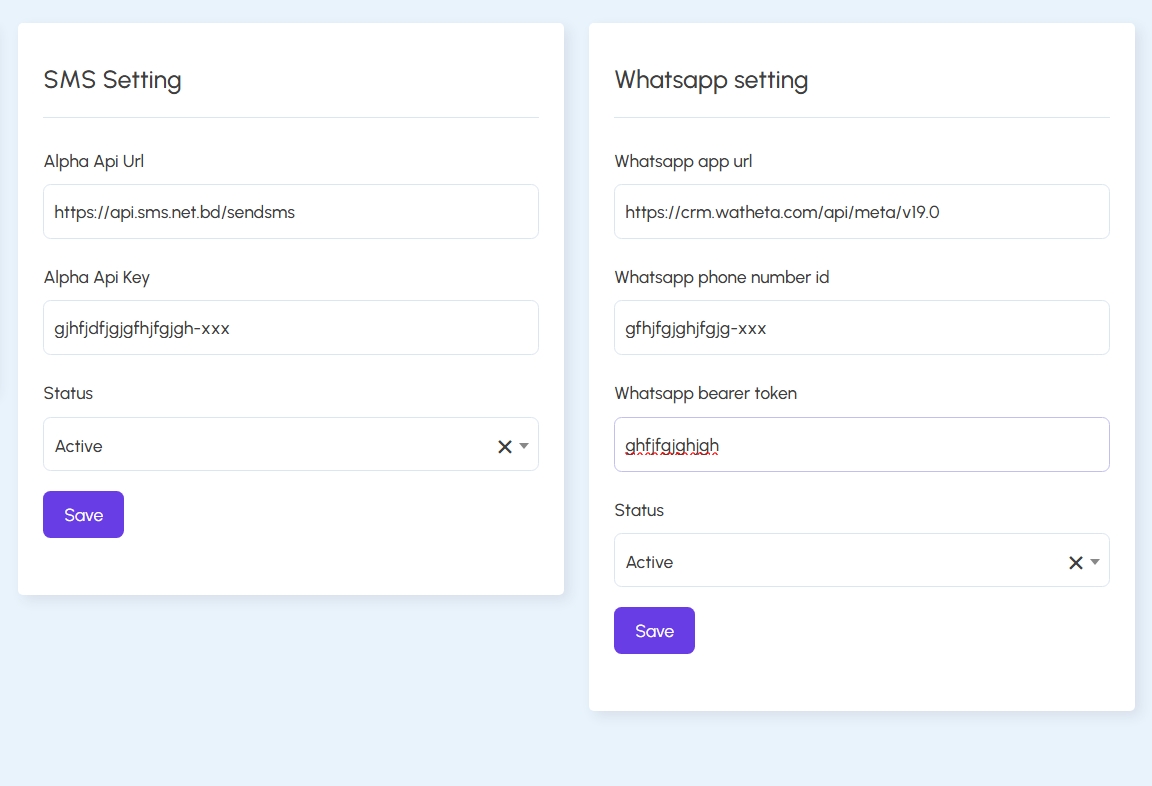Click into the Whatsapp bearer token field

pyautogui.click(x=862, y=444)
